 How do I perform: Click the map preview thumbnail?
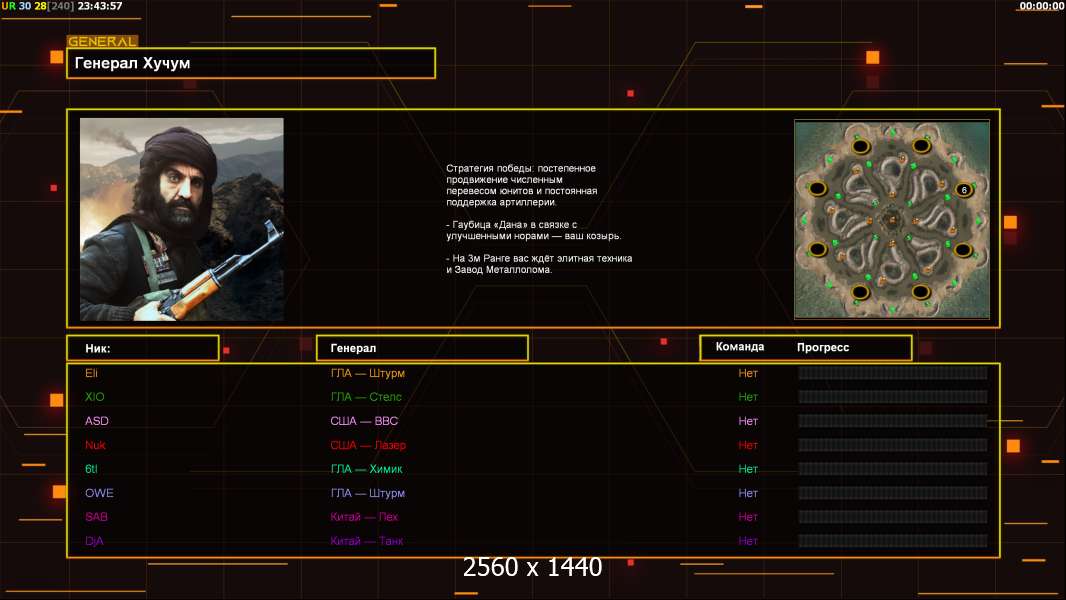[x=891, y=219]
